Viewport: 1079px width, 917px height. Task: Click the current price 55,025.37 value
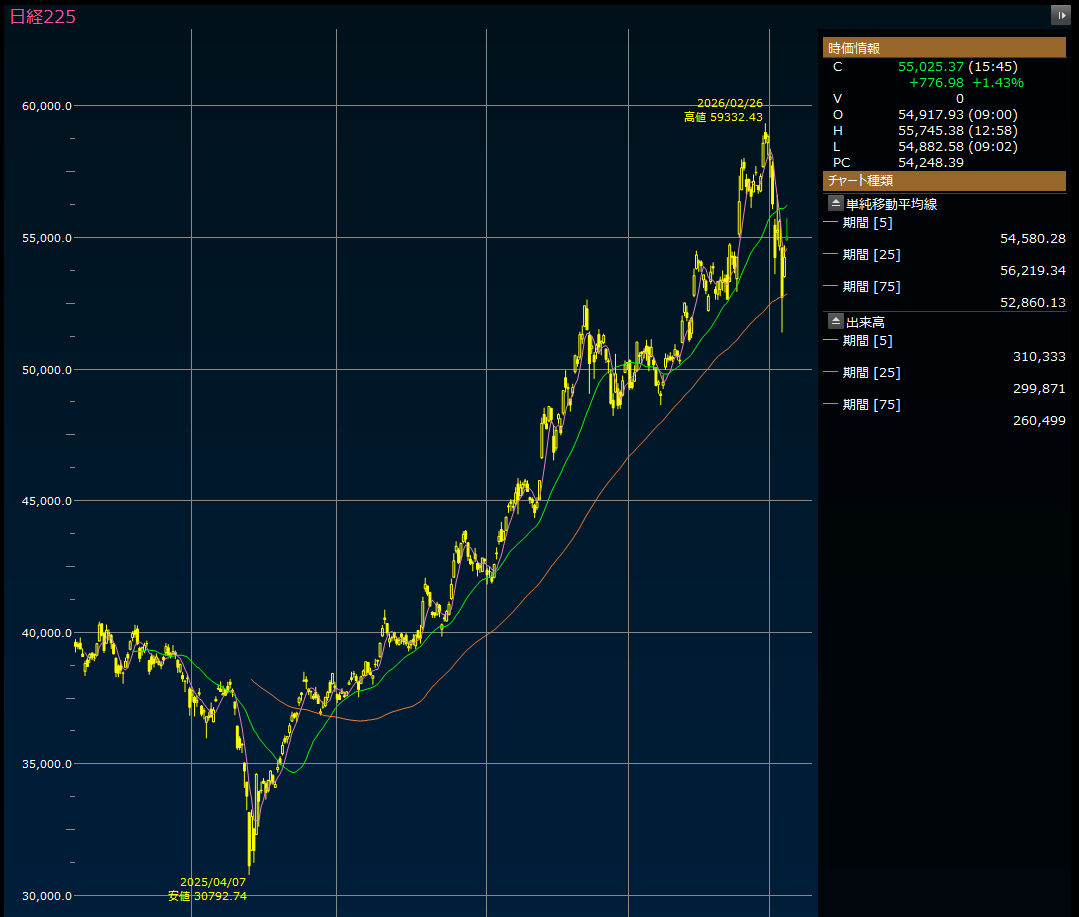coord(931,67)
